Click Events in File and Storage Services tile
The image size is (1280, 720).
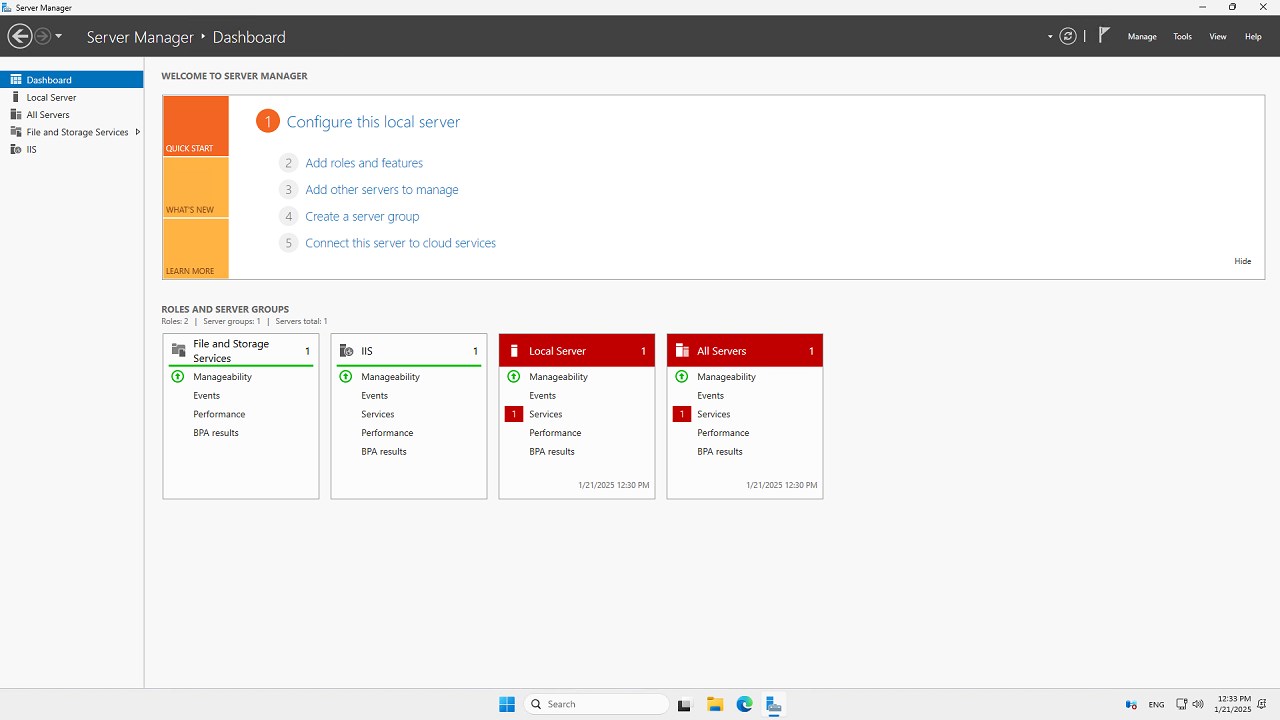click(x=206, y=396)
